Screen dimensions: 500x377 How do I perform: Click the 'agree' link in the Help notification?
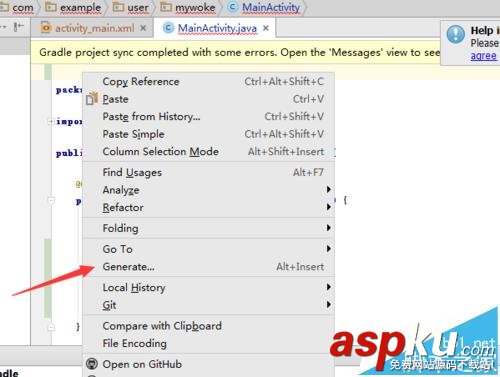[x=483, y=56]
